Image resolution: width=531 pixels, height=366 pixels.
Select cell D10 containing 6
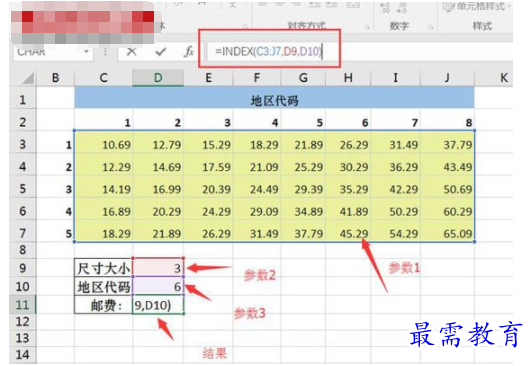(x=158, y=286)
